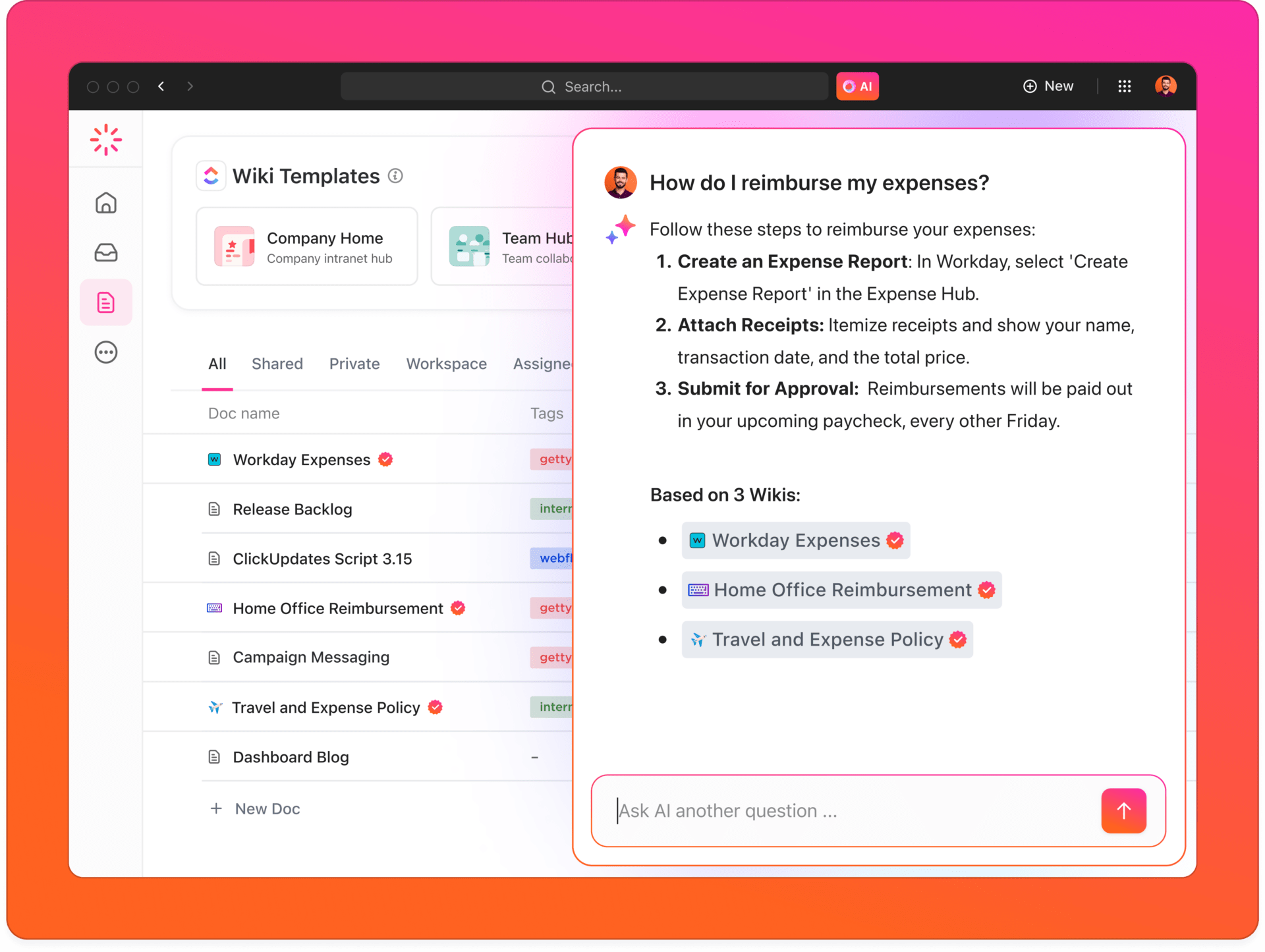Select the All tab

(x=217, y=364)
